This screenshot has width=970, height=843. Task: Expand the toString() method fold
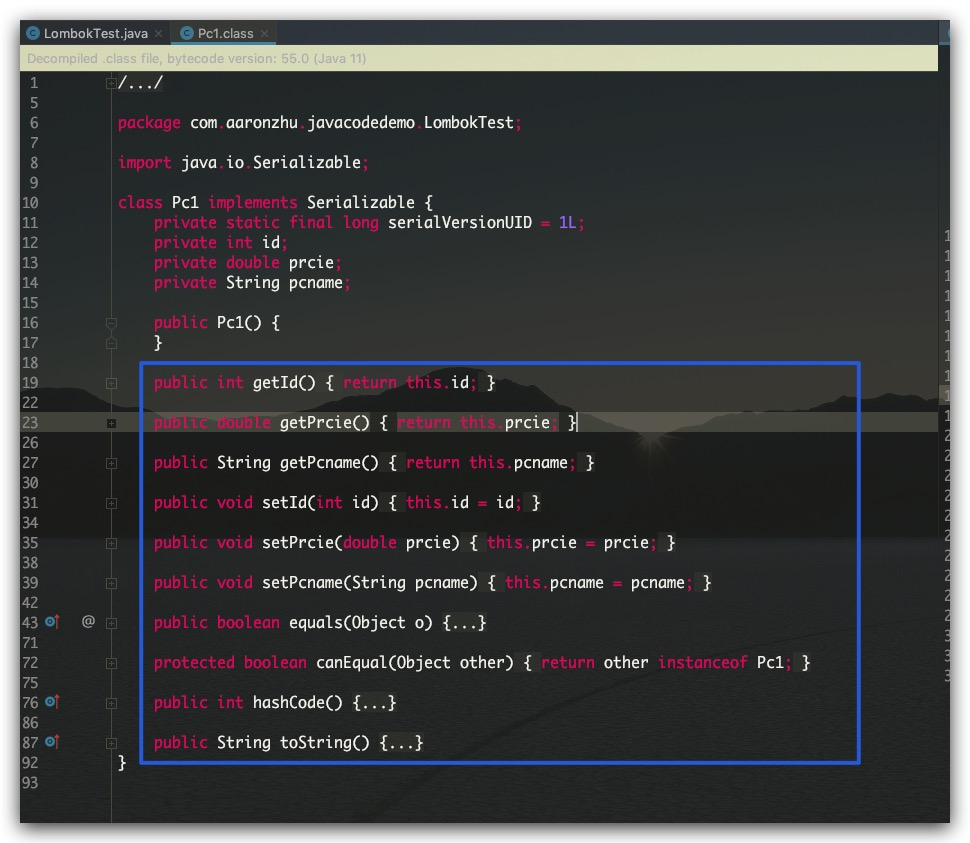pyautogui.click(x=111, y=743)
